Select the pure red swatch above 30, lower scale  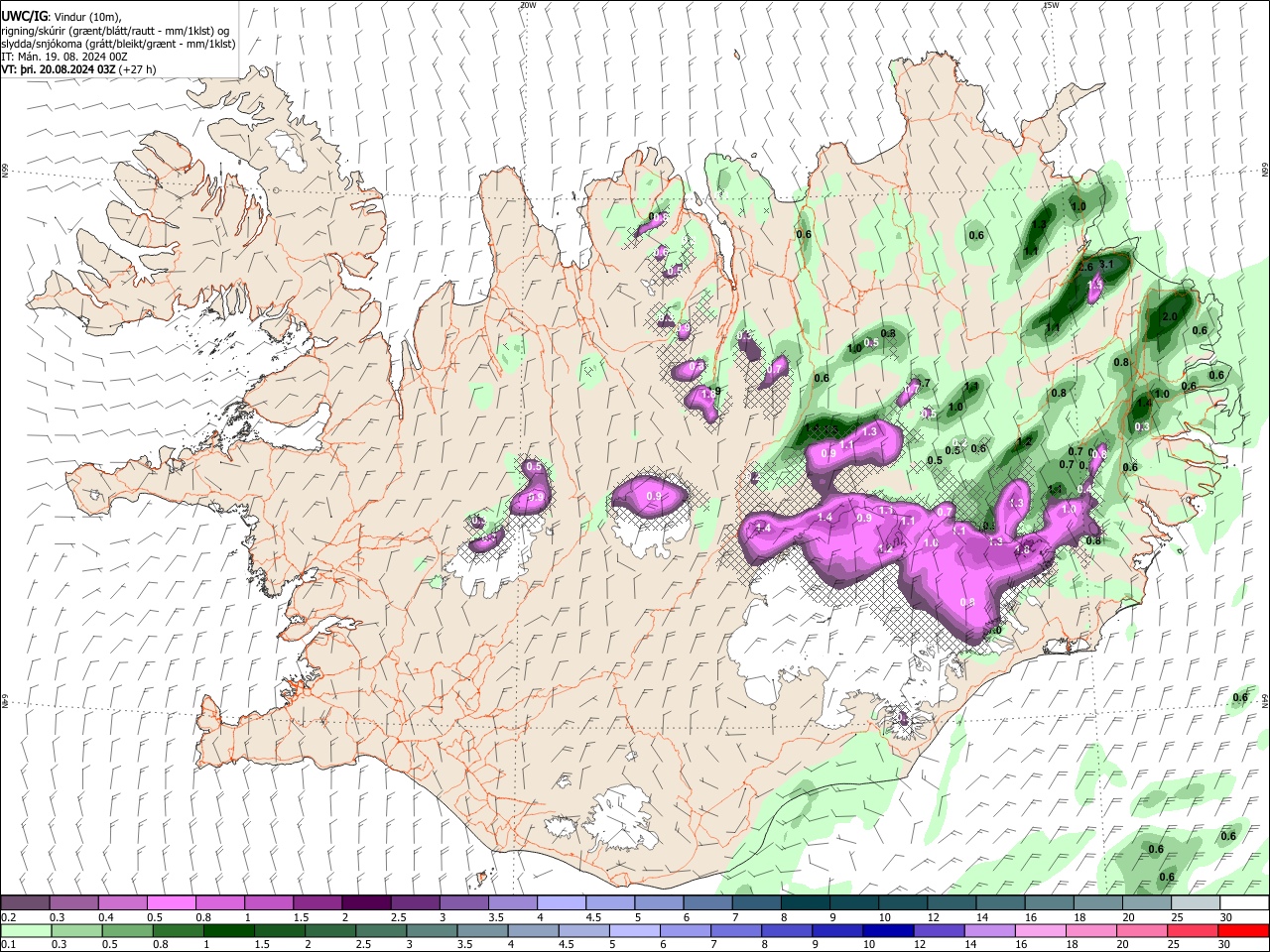tap(1244, 931)
